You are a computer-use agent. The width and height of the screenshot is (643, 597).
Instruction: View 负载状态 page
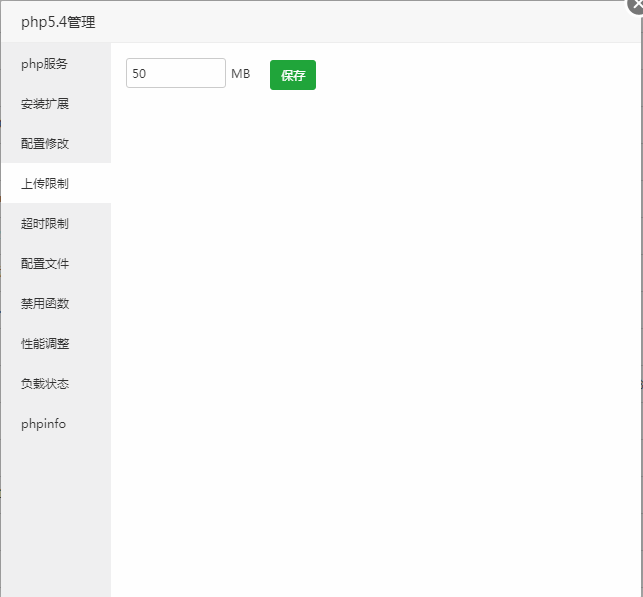(x=56, y=383)
